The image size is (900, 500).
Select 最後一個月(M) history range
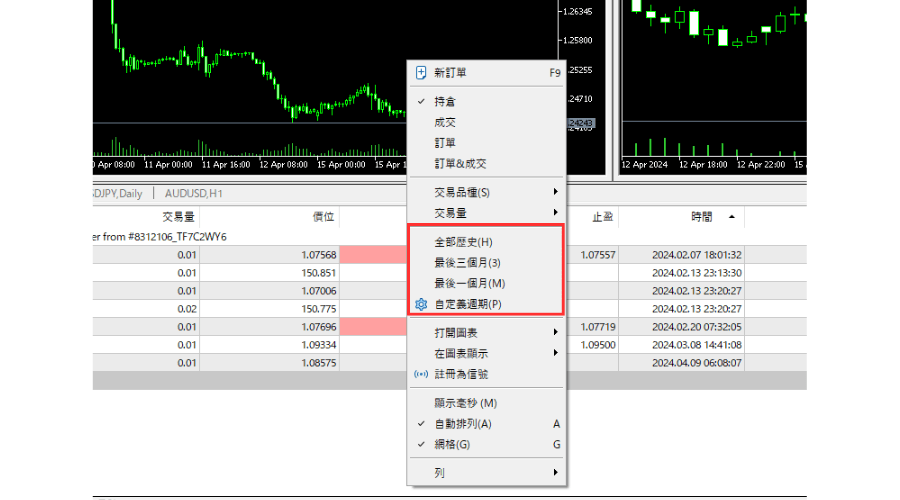(469, 284)
